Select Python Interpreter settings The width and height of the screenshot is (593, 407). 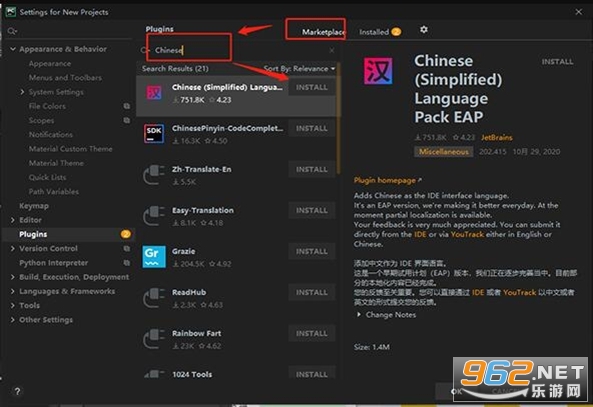(53, 263)
